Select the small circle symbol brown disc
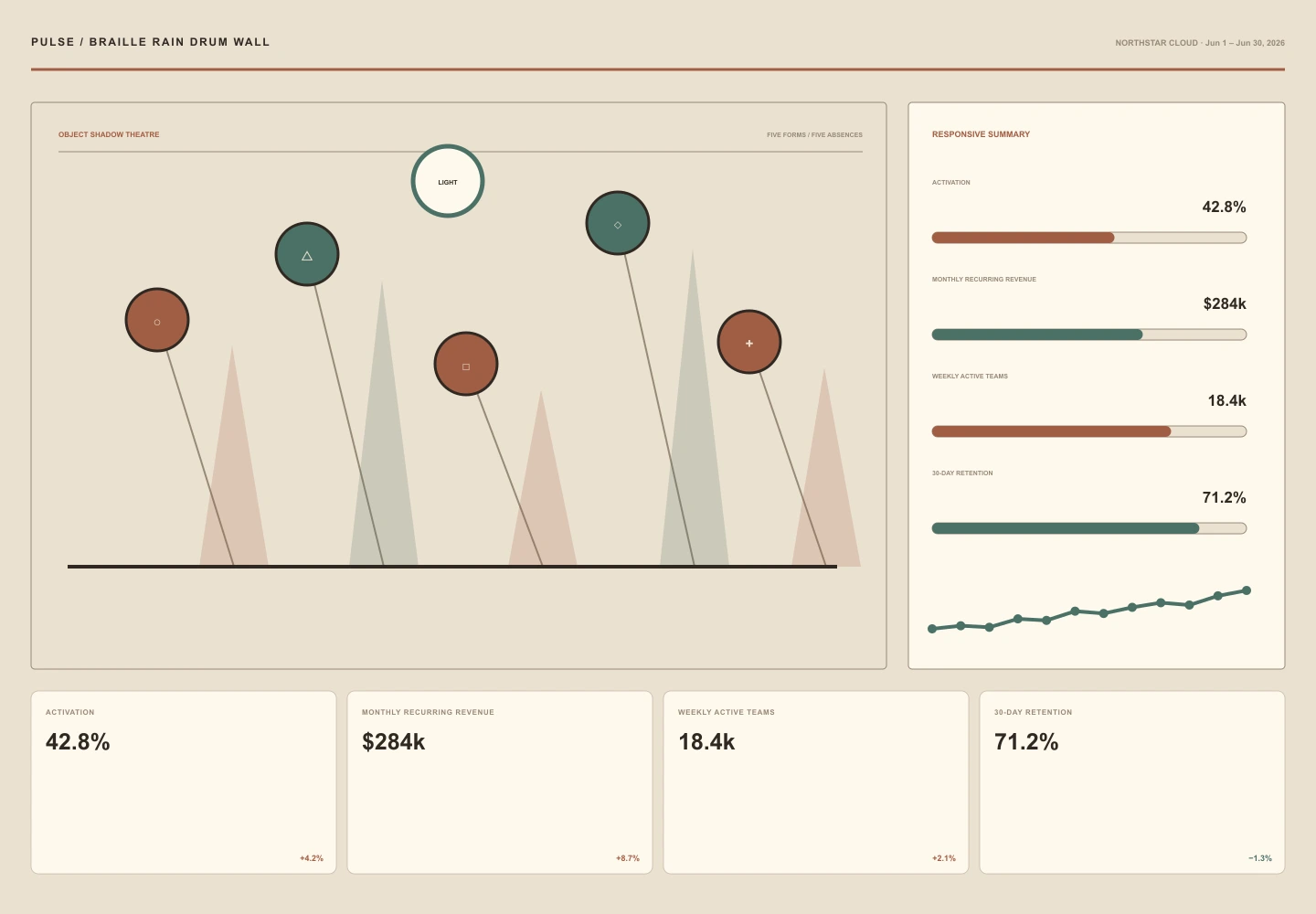Viewport: 1316px width, 914px height. pos(157,320)
